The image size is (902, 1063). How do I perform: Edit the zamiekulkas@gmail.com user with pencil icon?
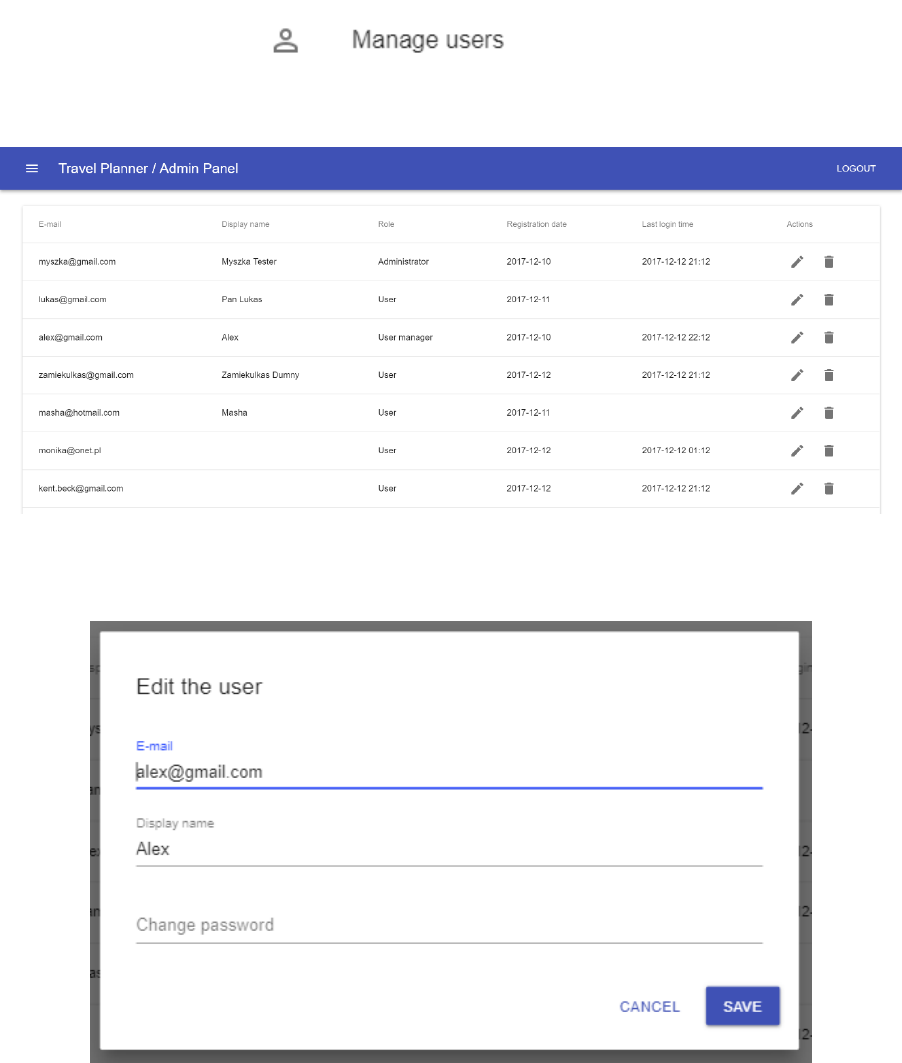(x=797, y=375)
